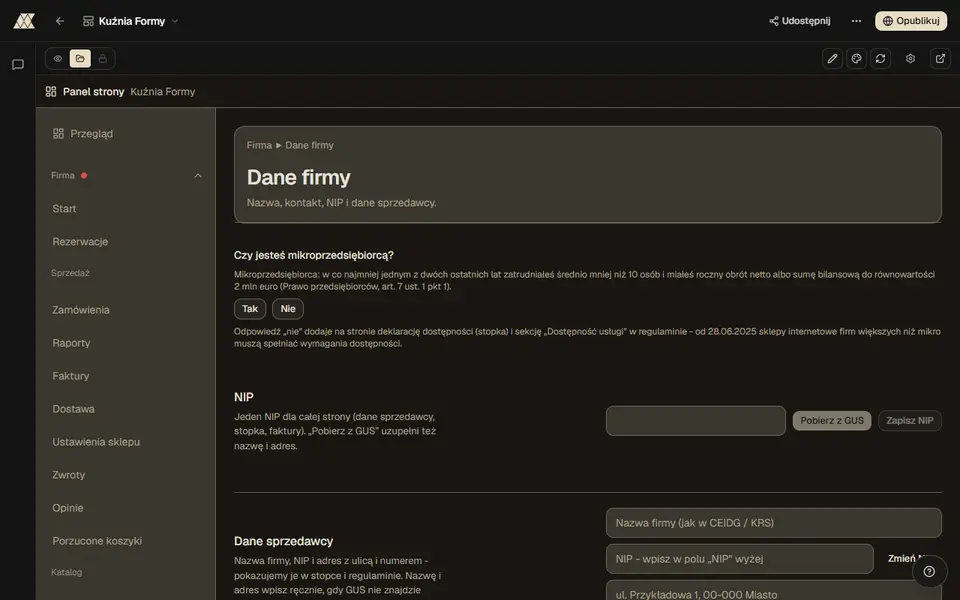Open the Kuźnia Formy project dropdown
Viewport: 960px width, 600px height.
pos(130,21)
